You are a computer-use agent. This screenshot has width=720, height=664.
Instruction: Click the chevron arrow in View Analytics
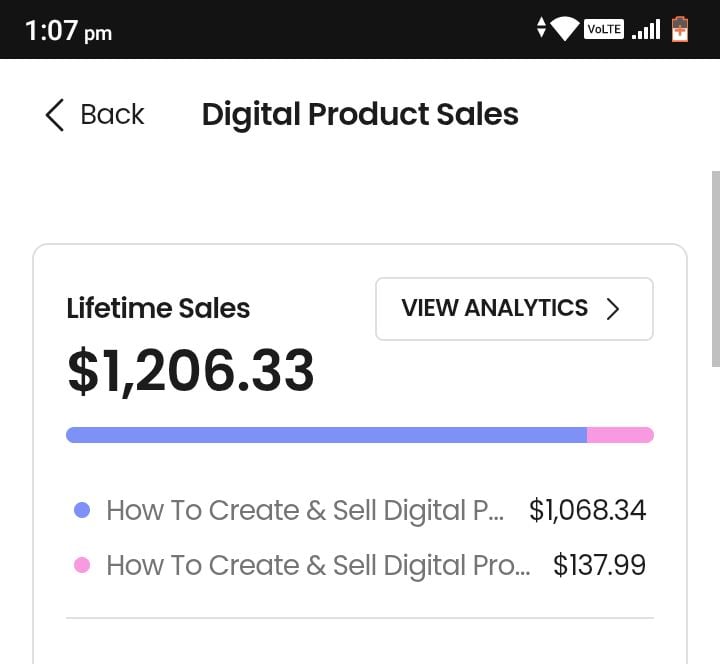(x=614, y=309)
